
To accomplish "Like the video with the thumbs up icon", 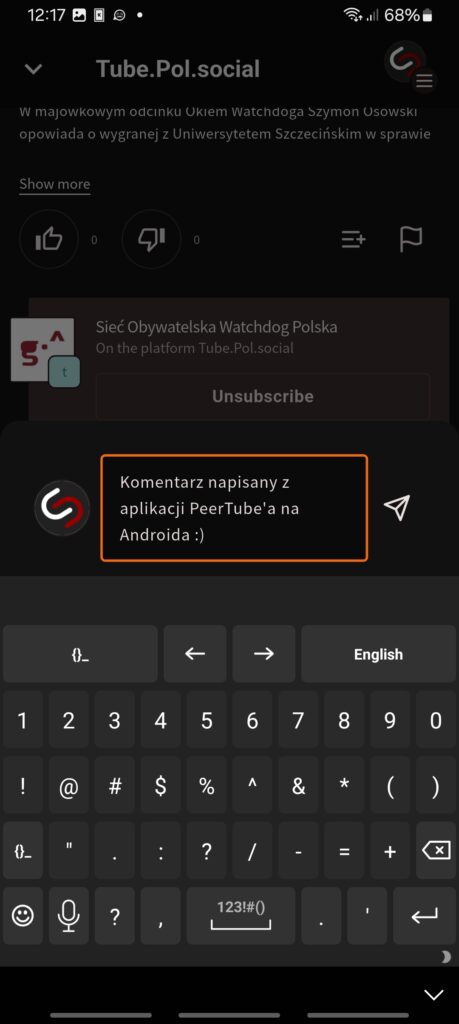I will (49, 240).
